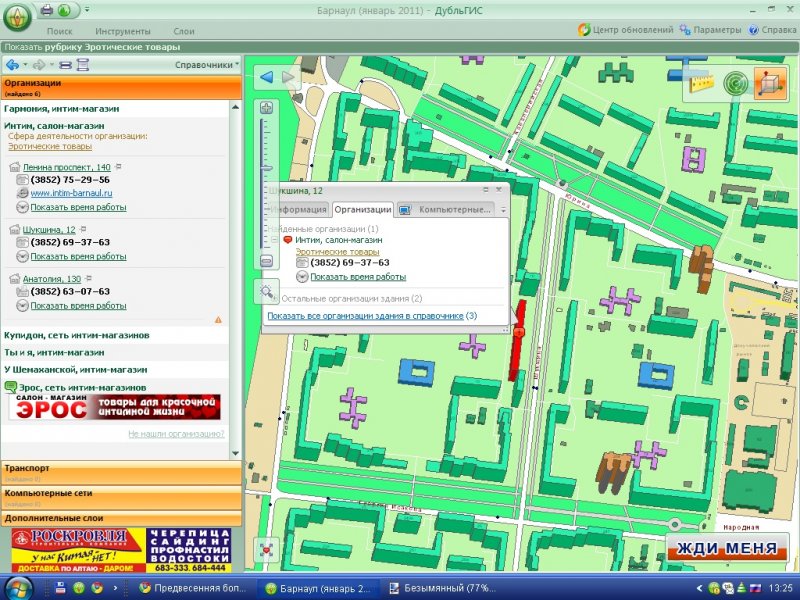Image resolution: width=800 pixels, height=600 pixels.
Task: Collapse all cards icon in directory toolbar
Action: [x=65, y=65]
